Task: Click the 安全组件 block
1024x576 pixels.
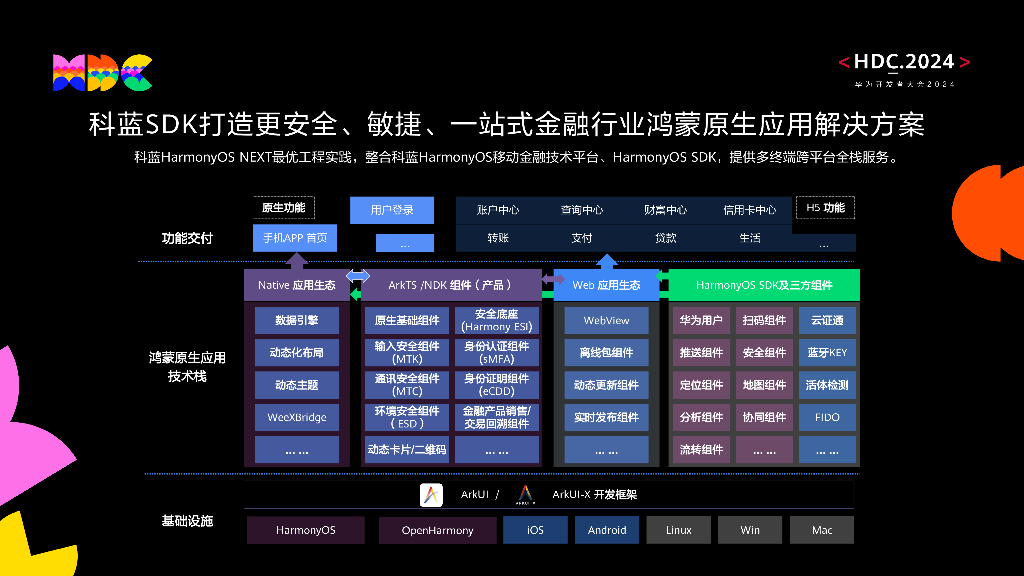Action: tap(764, 353)
